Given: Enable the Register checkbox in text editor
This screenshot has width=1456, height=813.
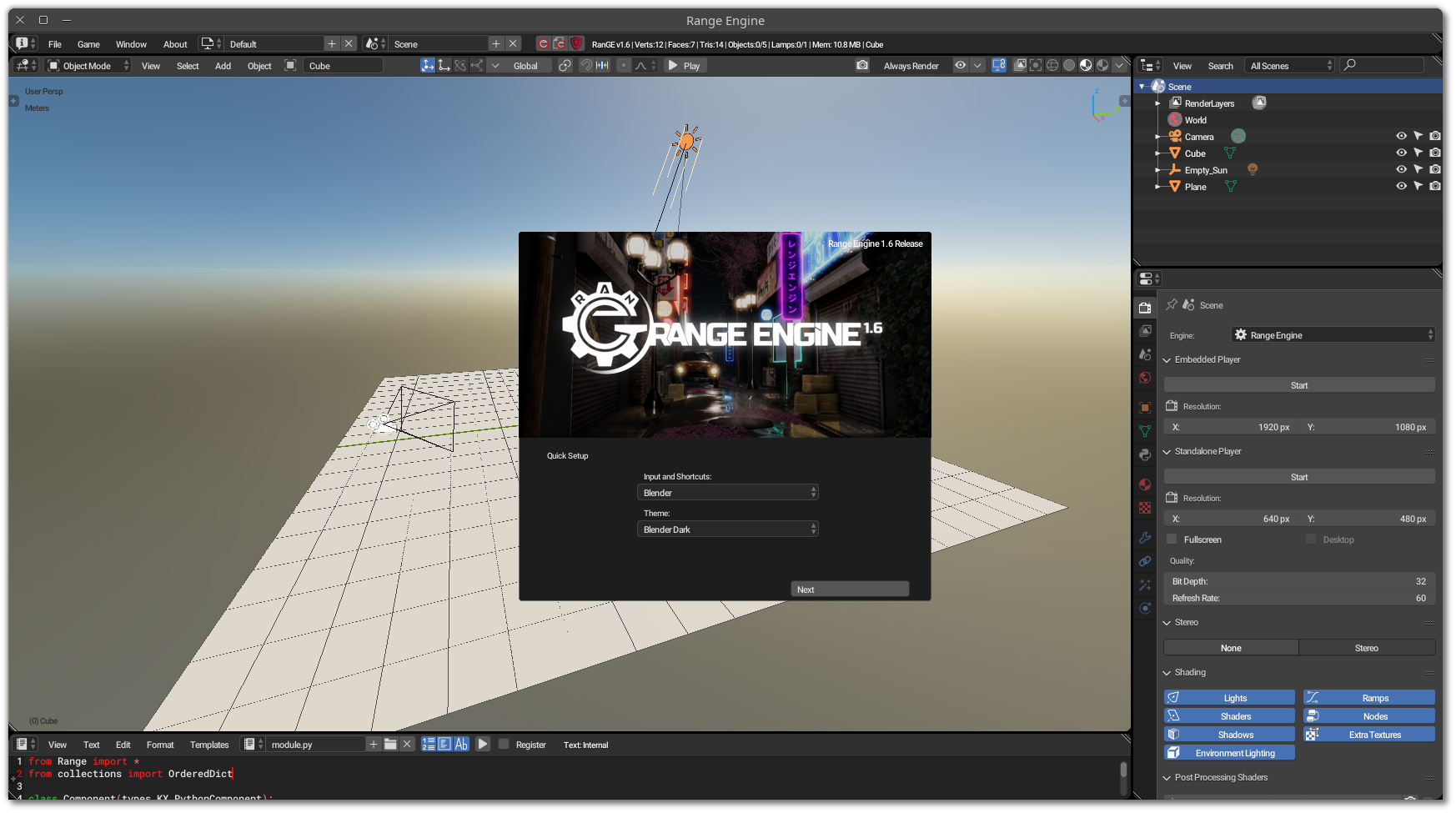Looking at the screenshot, I should [x=504, y=744].
